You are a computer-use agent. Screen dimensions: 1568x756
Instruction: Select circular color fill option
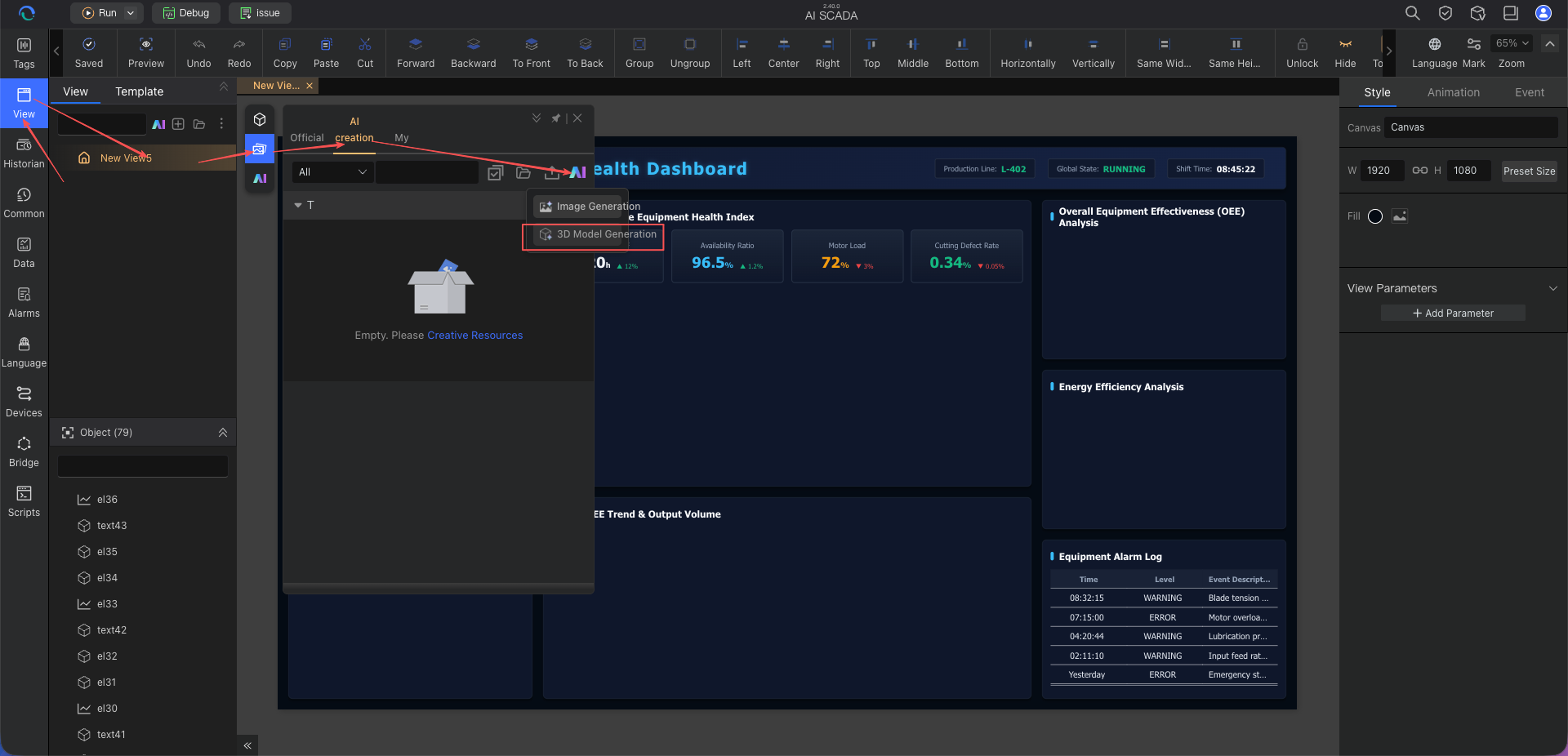[x=1375, y=216]
